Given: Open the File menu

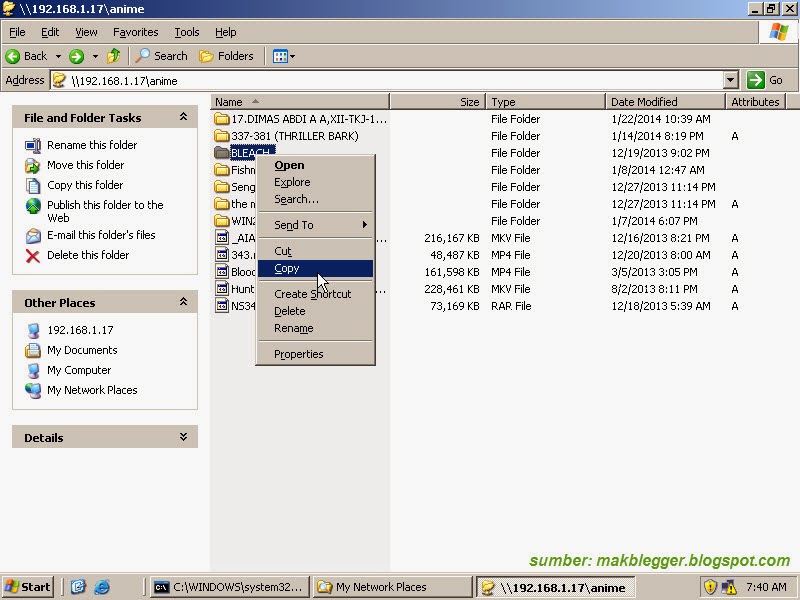Looking at the screenshot, I should point(17,32).
